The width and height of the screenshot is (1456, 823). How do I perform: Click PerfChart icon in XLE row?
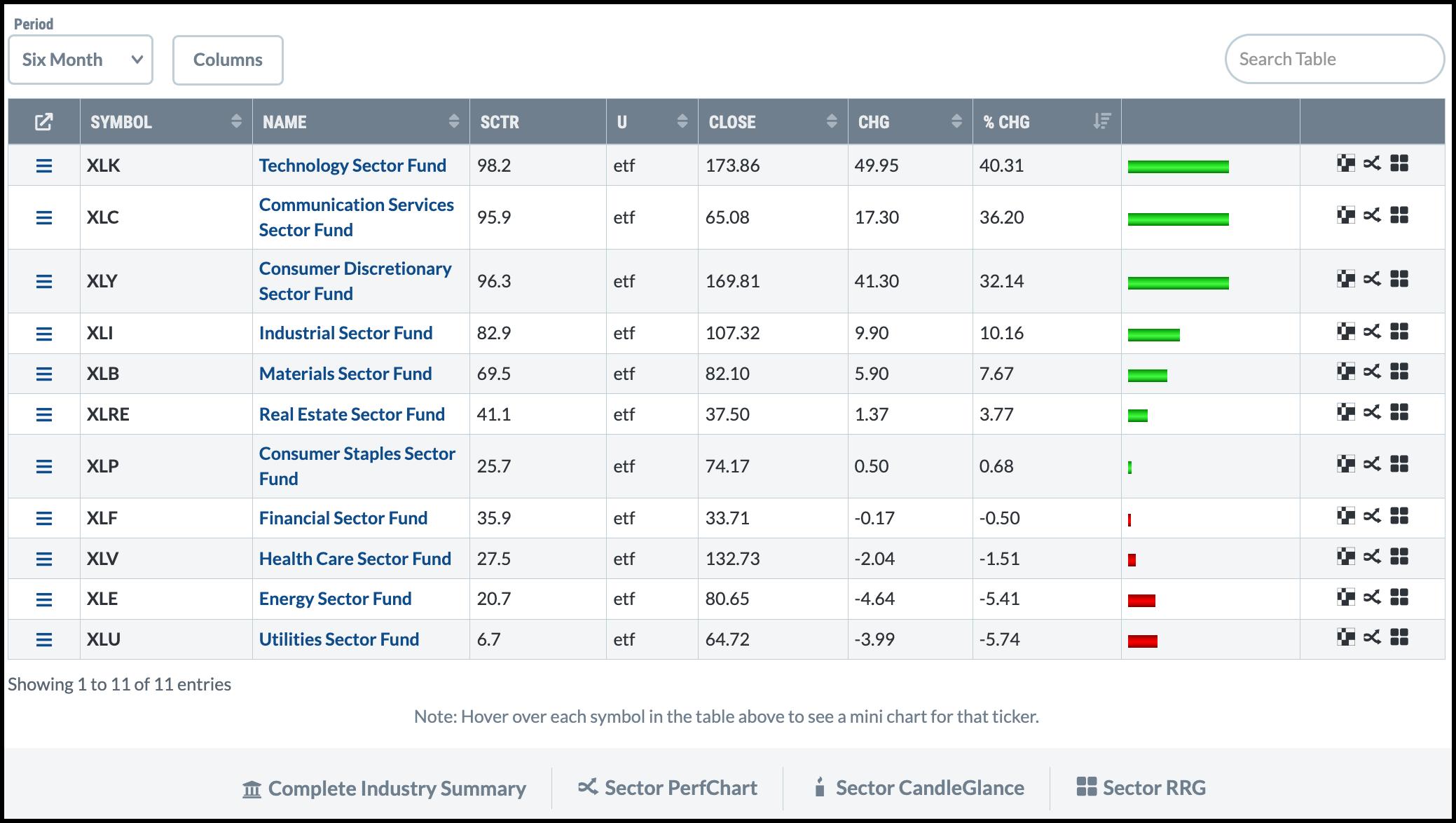click(1372, 597)
